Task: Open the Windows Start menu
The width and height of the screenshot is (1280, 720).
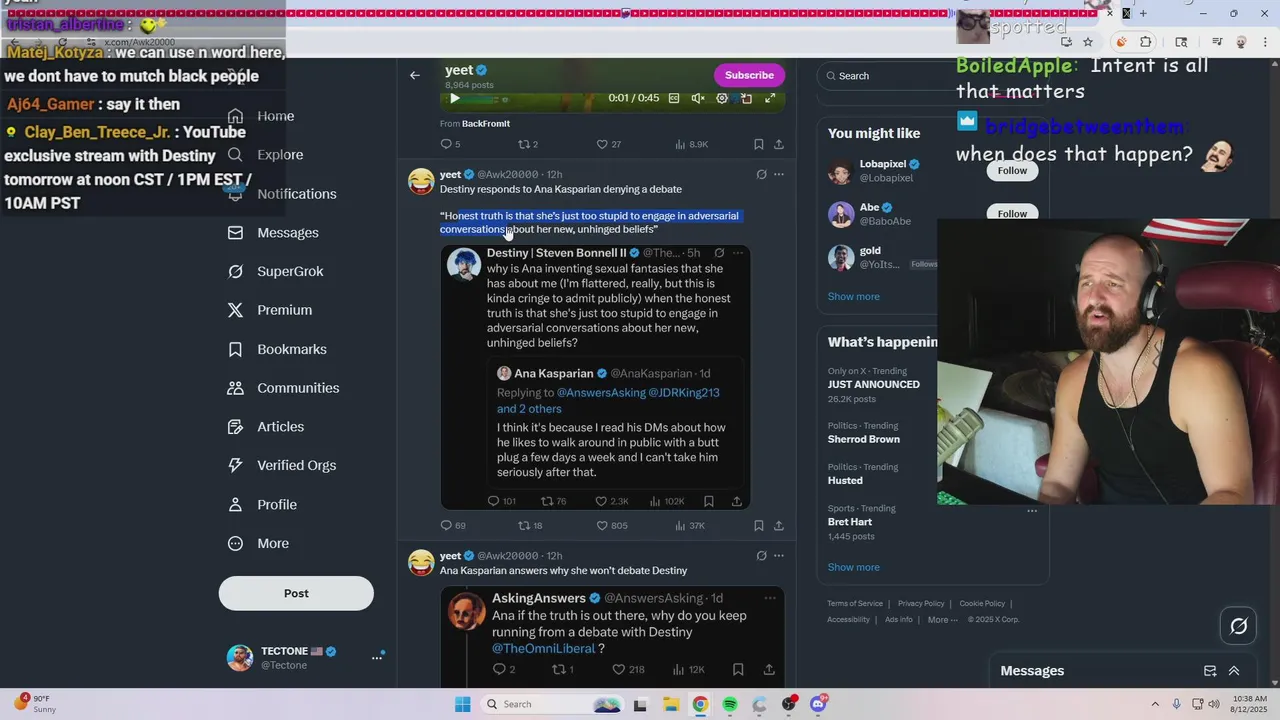Action: point(462,704)
